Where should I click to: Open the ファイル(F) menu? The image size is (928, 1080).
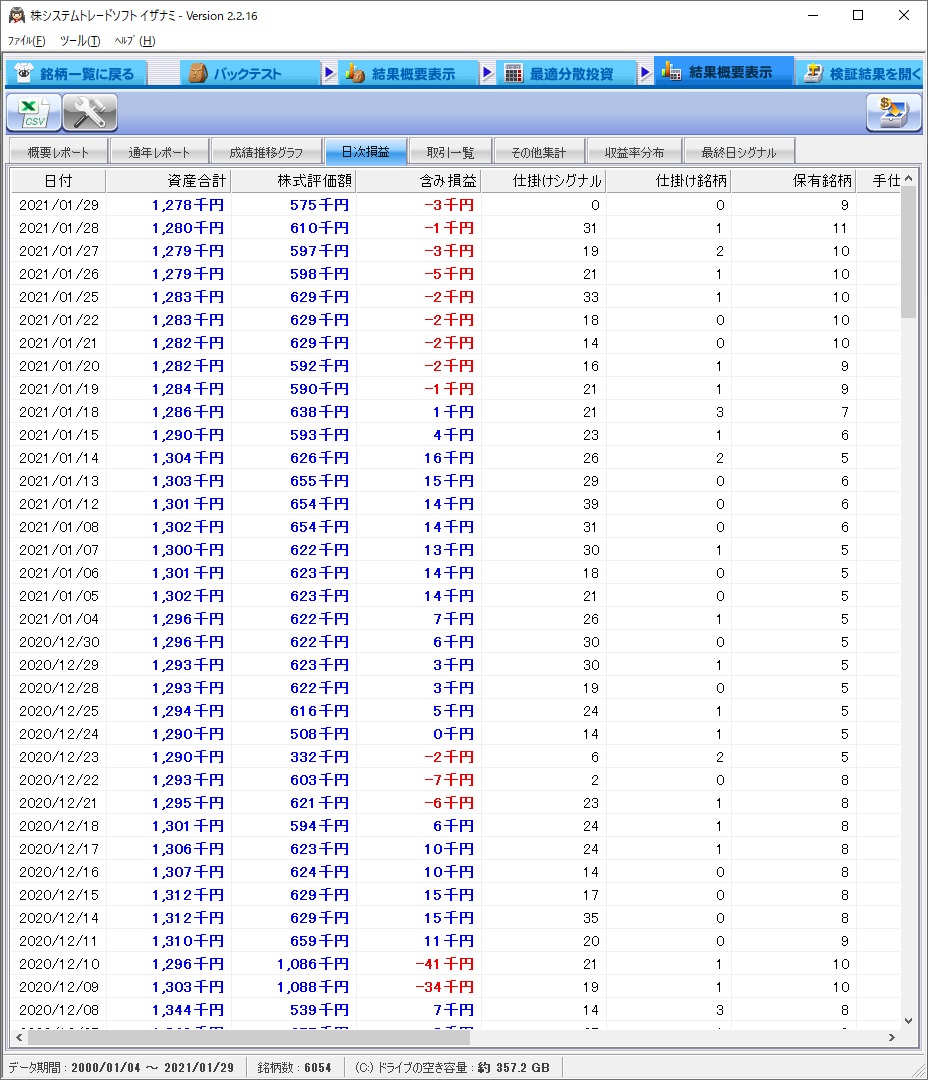(27, 41)
